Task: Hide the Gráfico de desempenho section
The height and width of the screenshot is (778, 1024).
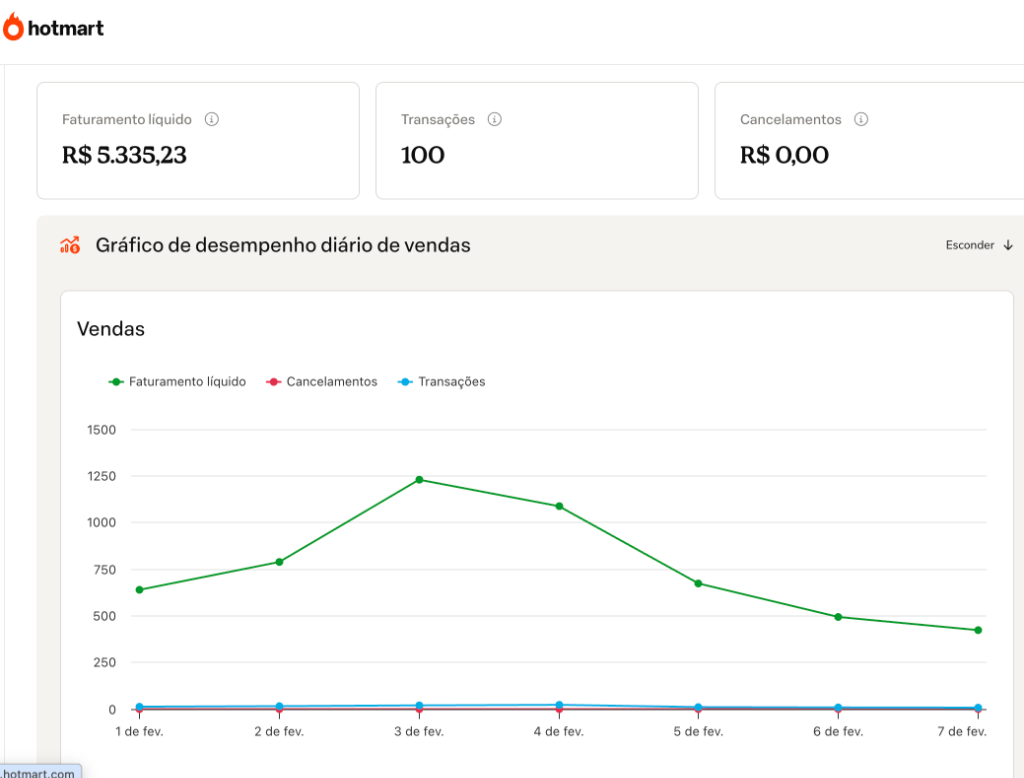Action: (x=980, y=244)
